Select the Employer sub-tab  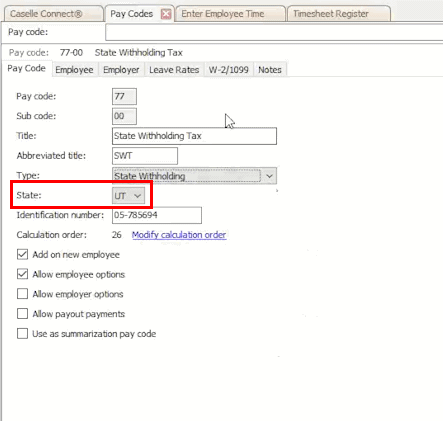click(121, 70)
